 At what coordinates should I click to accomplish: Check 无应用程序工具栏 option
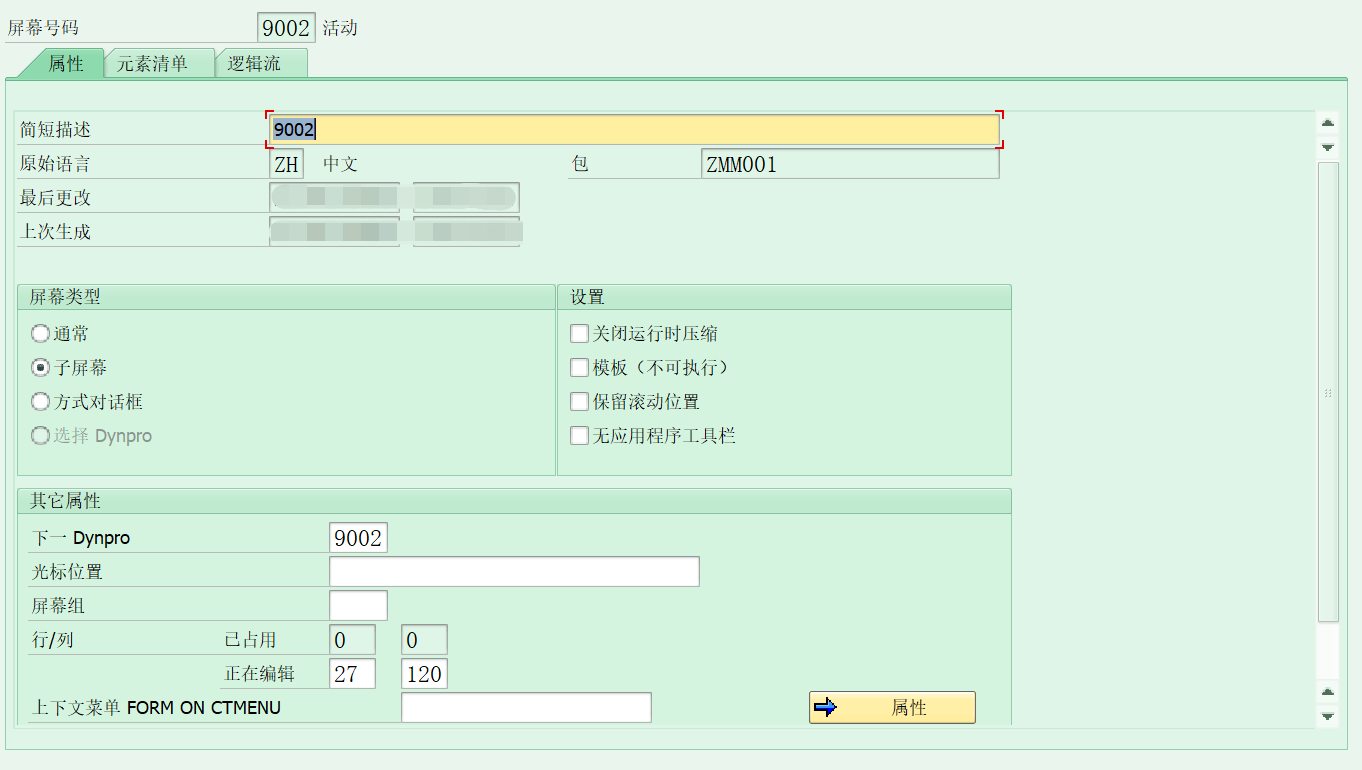579,435
